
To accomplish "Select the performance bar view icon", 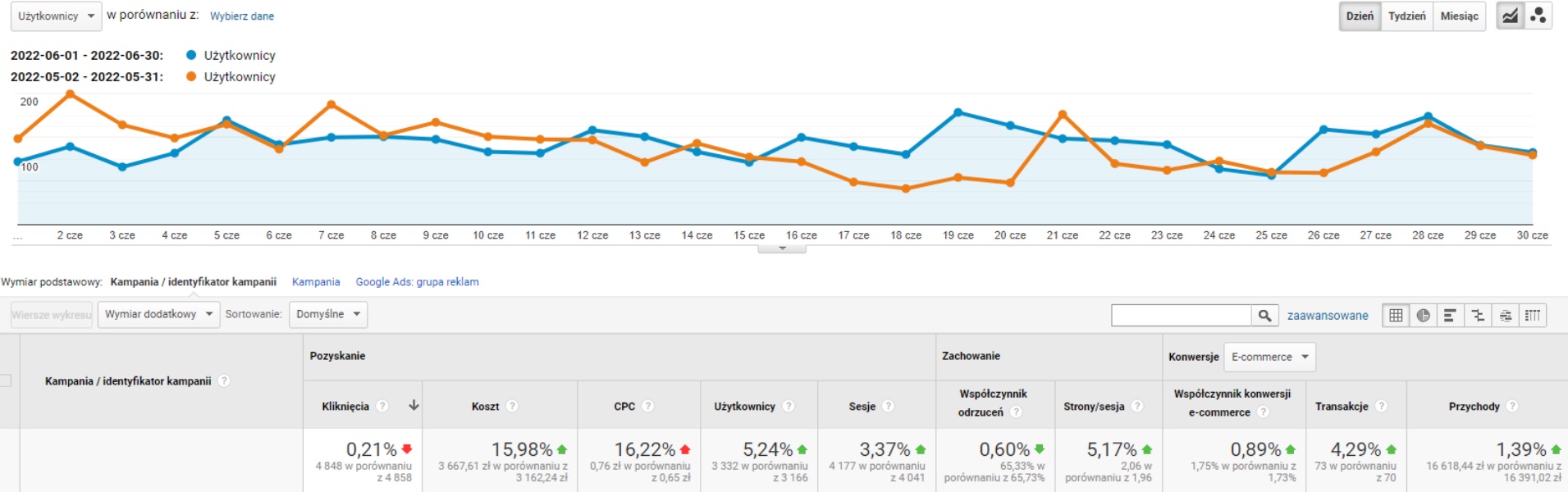I will pyautogui.click(x=1450, y=315).
